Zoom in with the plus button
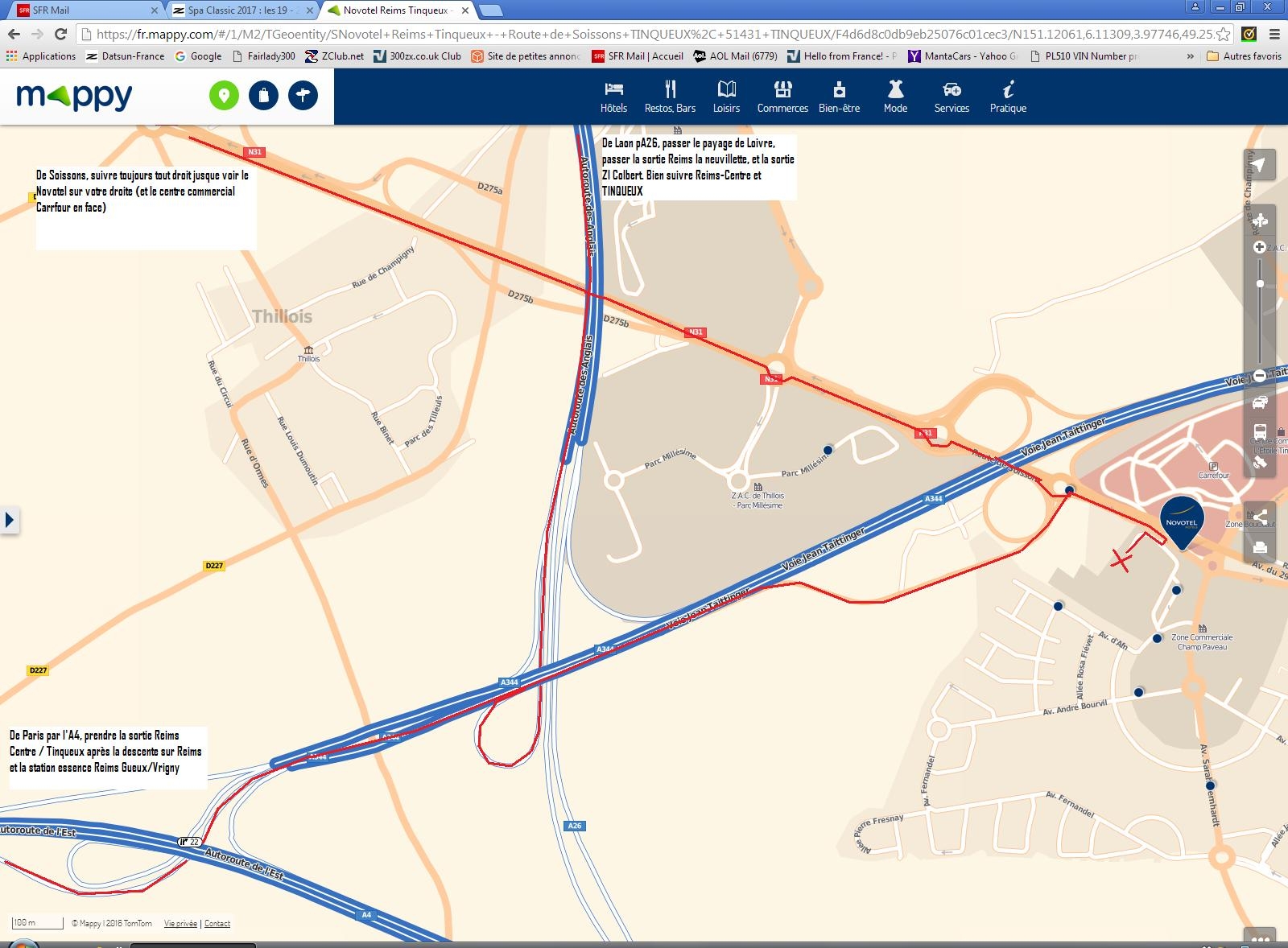The height and width of the screenshot is (948, 1288). (1260, 247)
